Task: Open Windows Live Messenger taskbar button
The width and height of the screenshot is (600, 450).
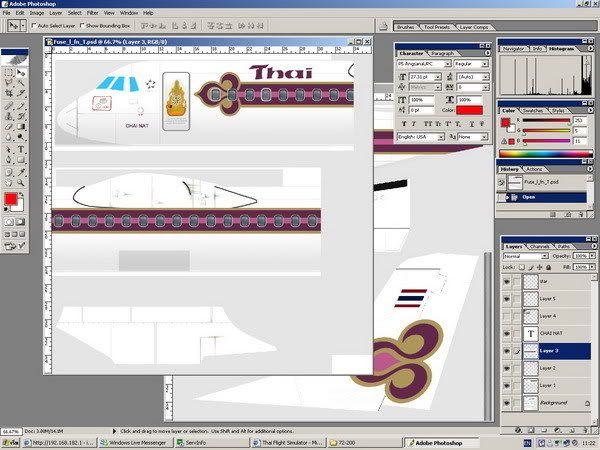Action: [136, 443]
